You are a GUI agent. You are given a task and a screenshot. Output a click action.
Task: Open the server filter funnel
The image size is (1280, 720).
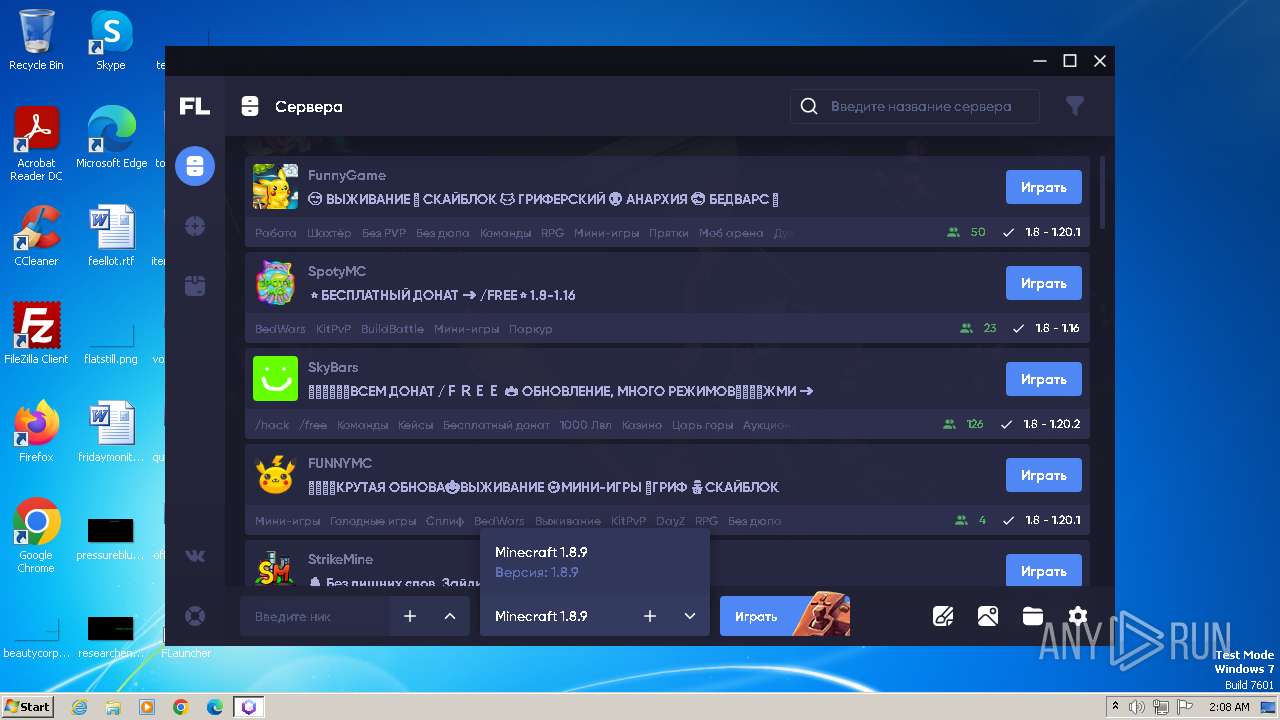[1074, 106]
